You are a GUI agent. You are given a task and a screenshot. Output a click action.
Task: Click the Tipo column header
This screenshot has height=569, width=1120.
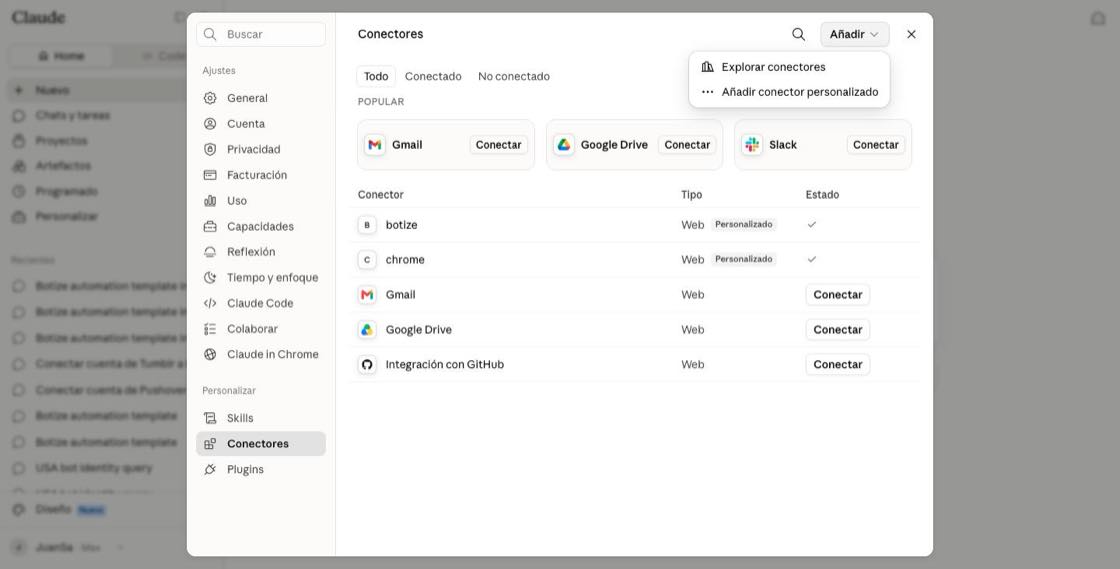(x=691, y=195)
